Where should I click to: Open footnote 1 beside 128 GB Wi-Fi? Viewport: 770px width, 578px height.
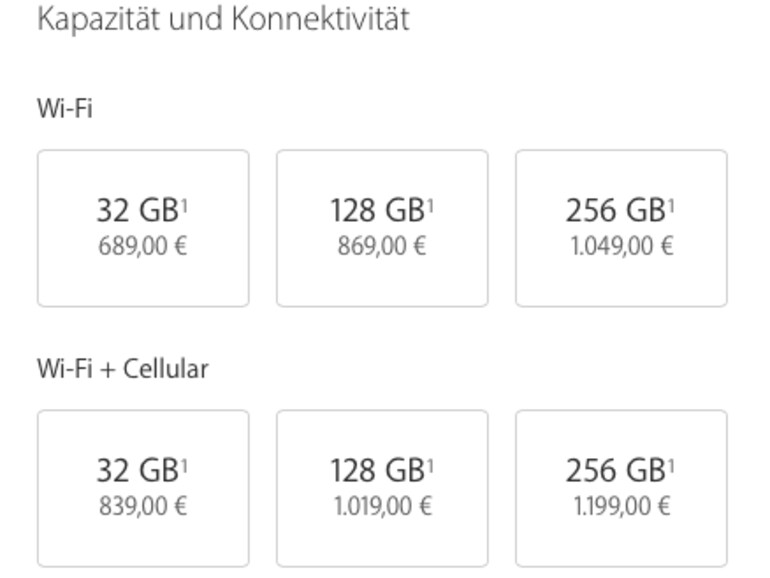pyautogui.click(x=431, y=204)
